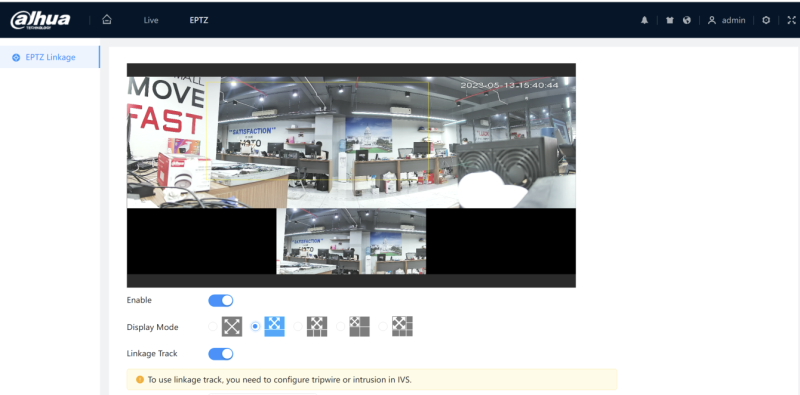Open the admin user menu
The width and height of the screenshot is (800, 395).
727,20
